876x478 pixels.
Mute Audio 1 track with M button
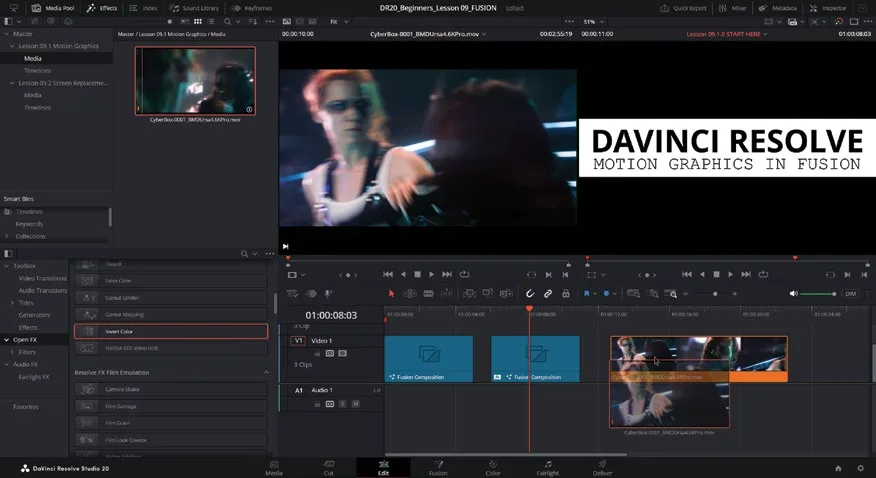click(x=355, y=404)
